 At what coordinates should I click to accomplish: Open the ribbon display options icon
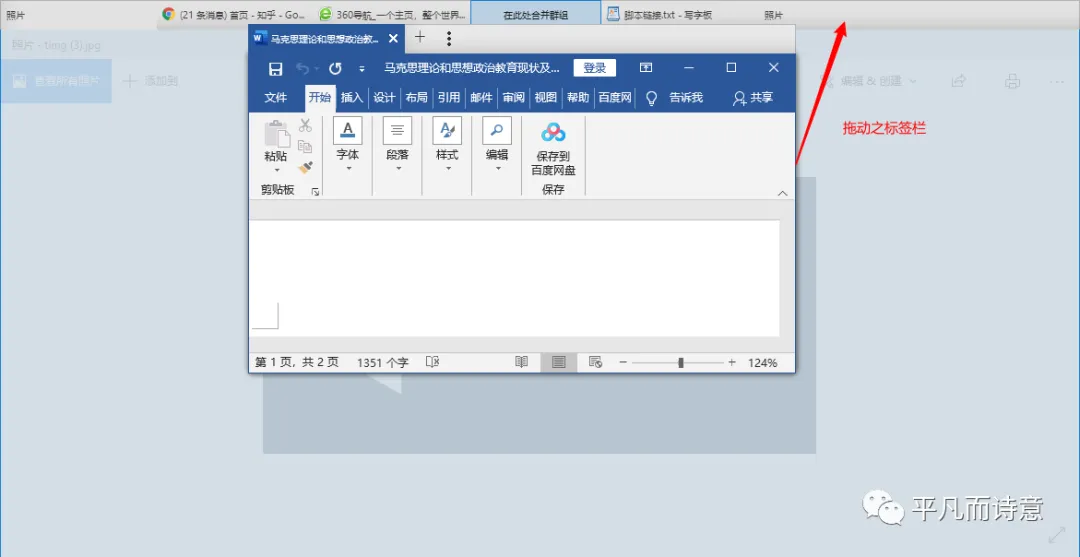(645, 67)
